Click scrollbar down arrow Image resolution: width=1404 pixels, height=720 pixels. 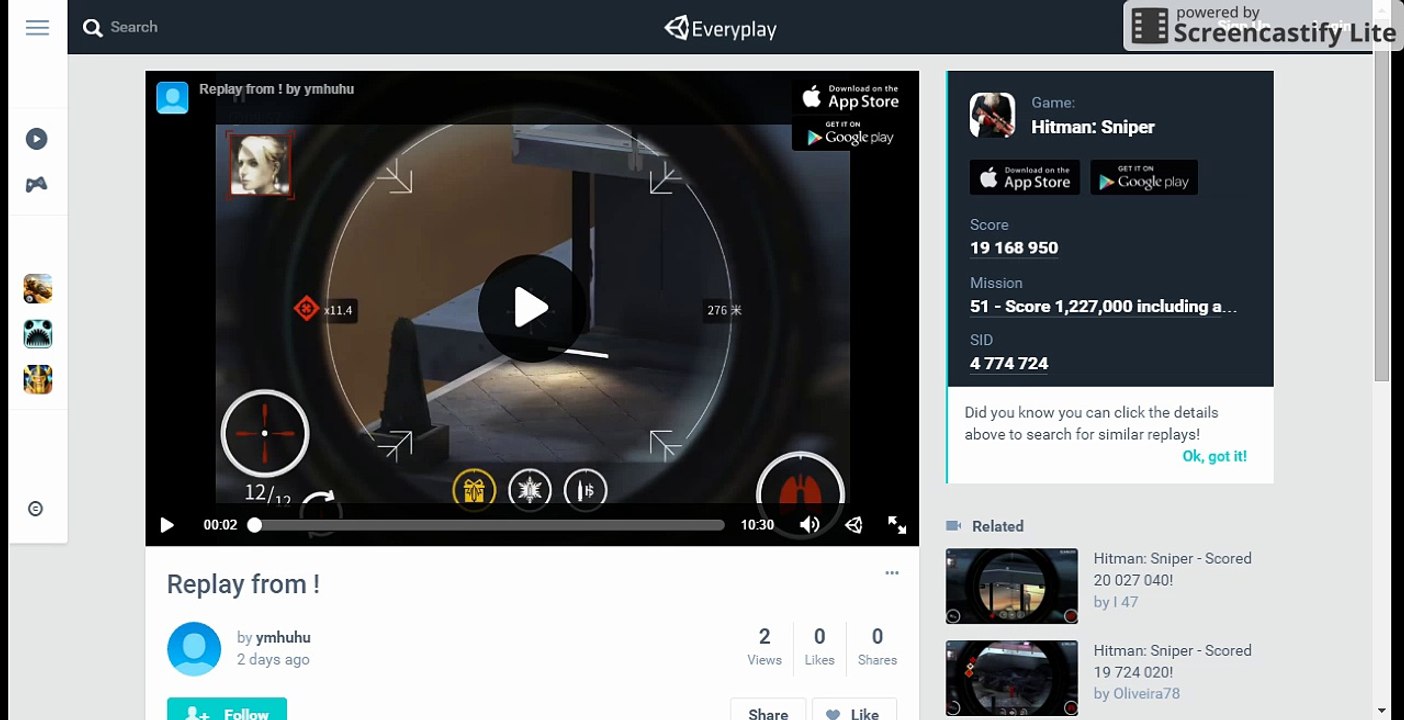1382,711
